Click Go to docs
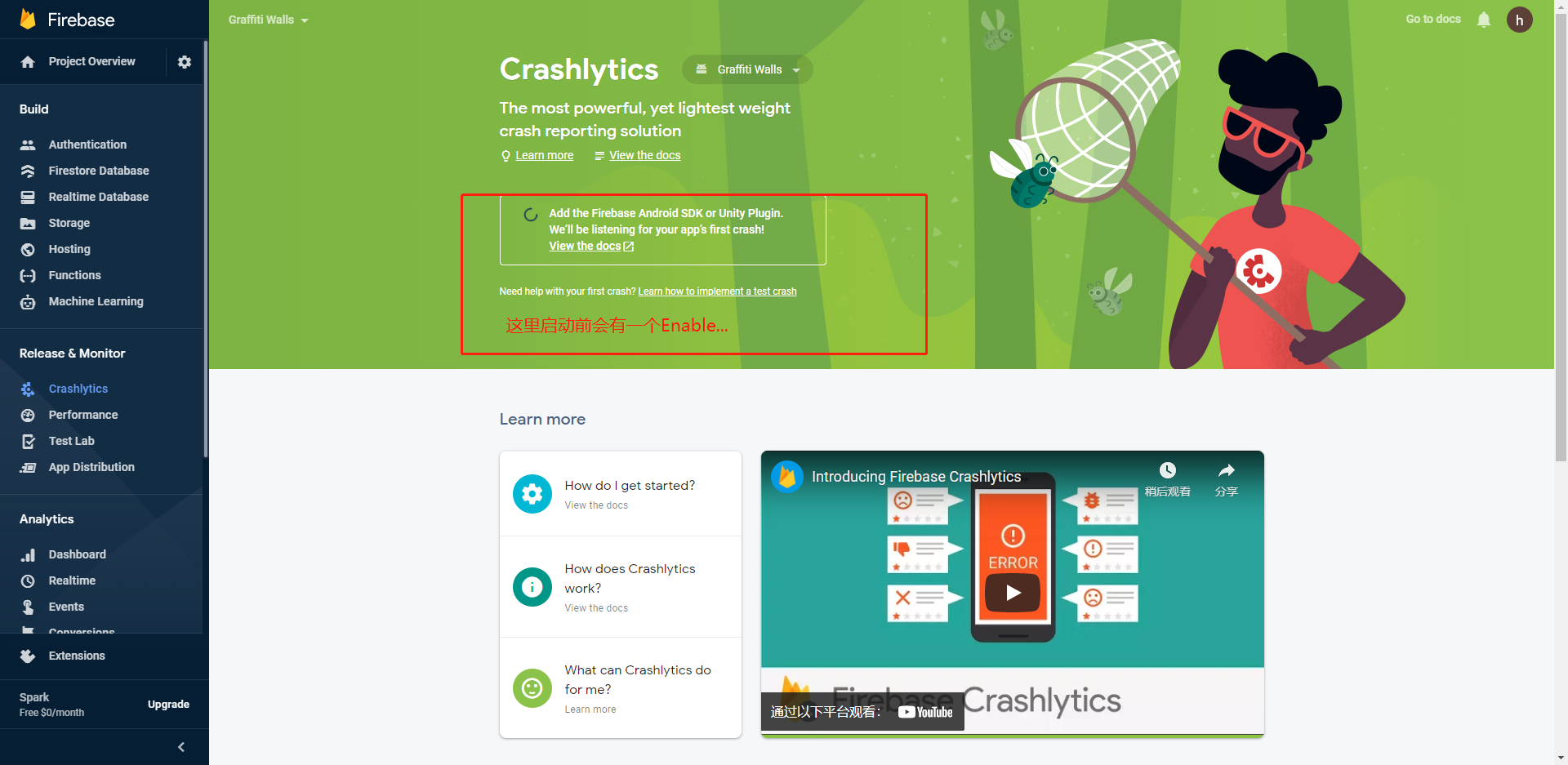The image size is (1568, 765). coord(1432,20)
